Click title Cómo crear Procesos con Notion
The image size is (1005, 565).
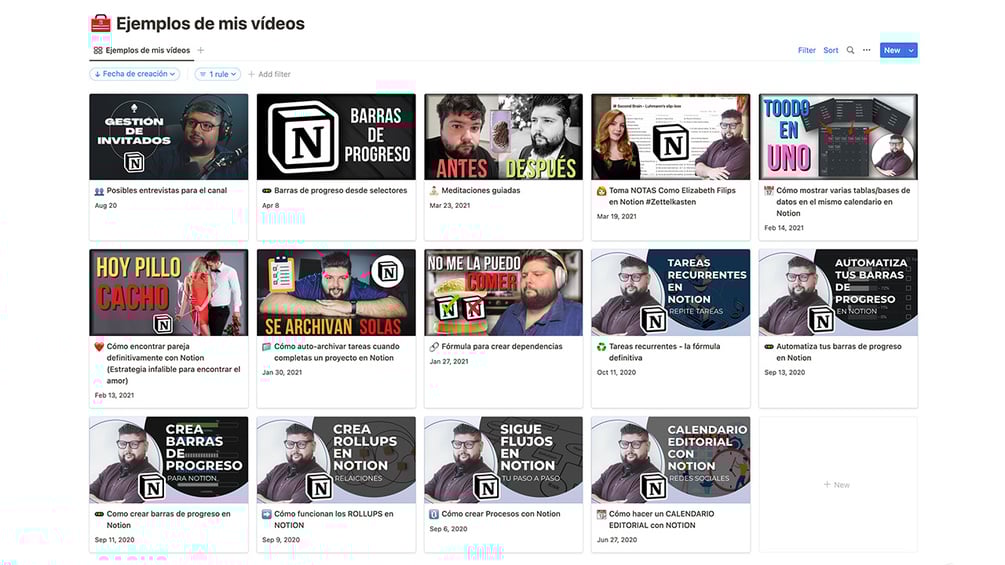click(501, 514)
